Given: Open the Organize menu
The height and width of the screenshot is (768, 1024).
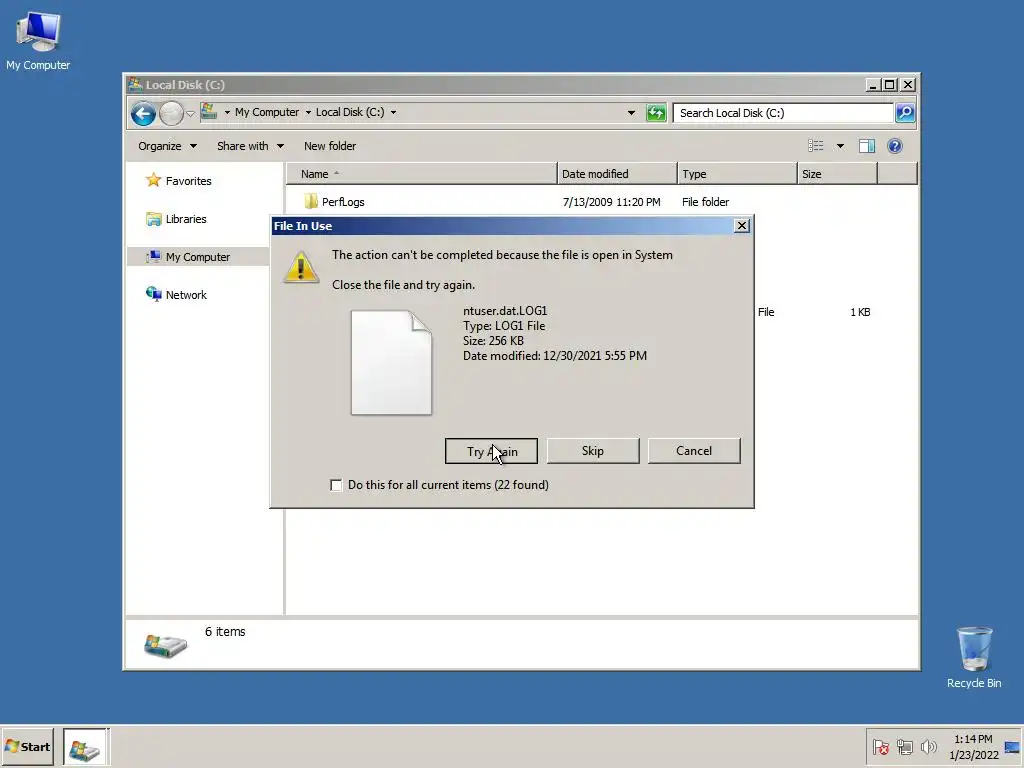Looking at the screenshot, I should coord(167,146).
